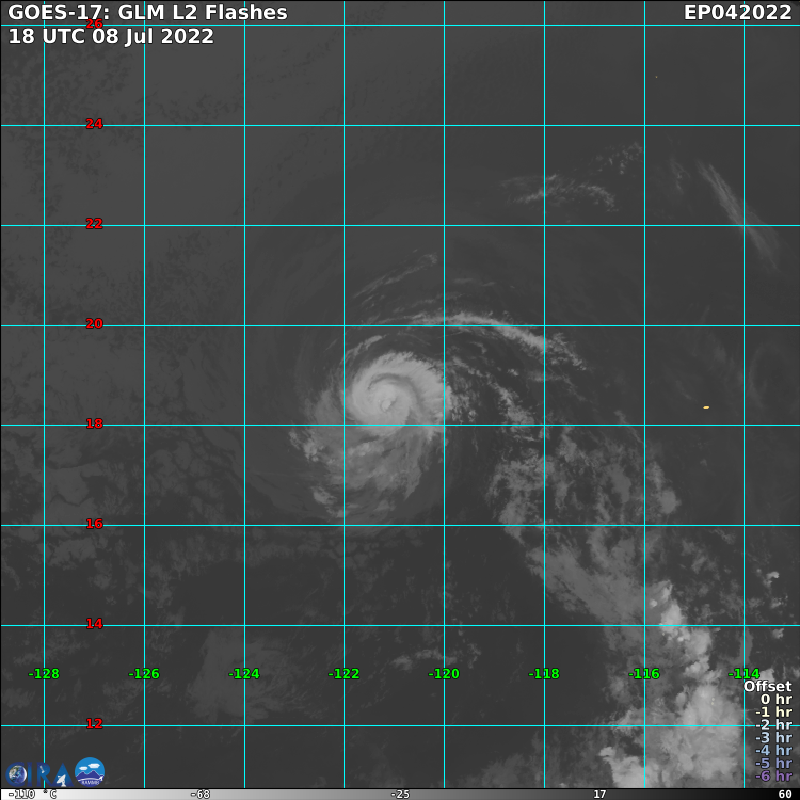The image size is (800, 800).
Task: Click the longitude label '-120'
Action: tap(444, 673)
